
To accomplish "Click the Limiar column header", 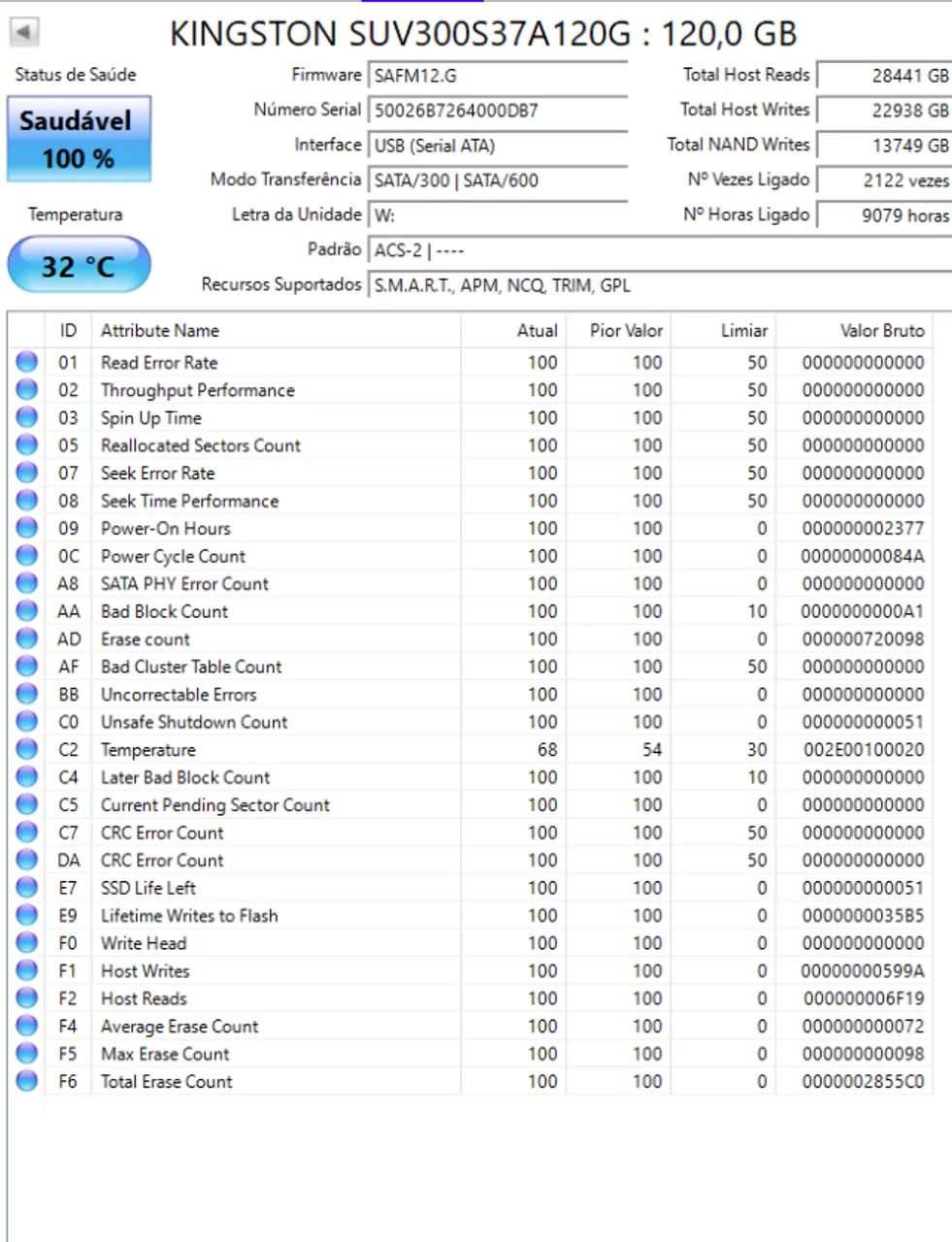I will point(724,331).
